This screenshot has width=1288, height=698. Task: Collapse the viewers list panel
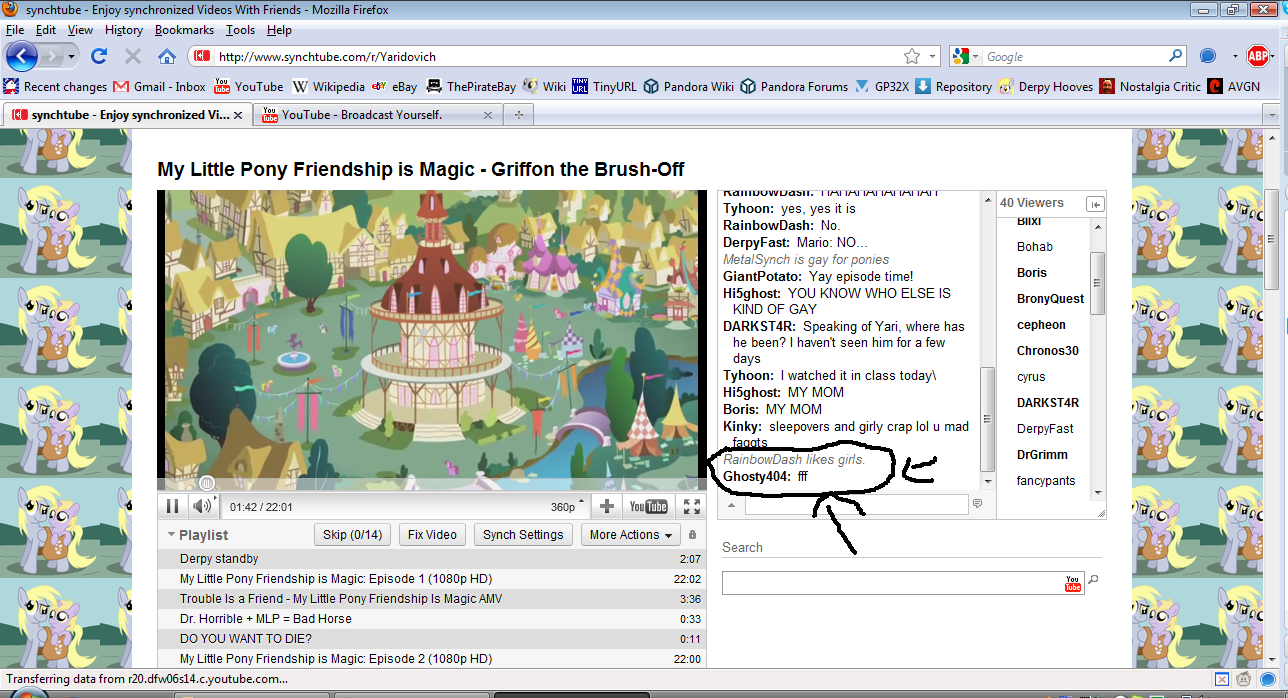[x=1095, y=204]
